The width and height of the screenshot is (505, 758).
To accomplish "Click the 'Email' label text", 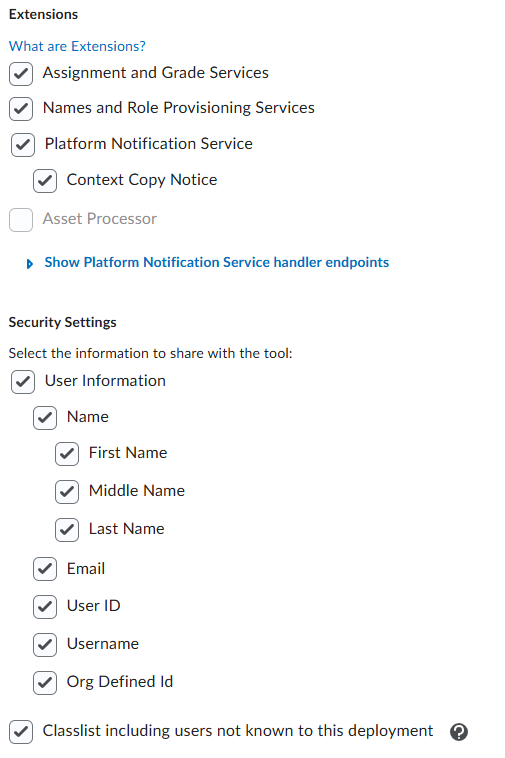I will 86,569.
